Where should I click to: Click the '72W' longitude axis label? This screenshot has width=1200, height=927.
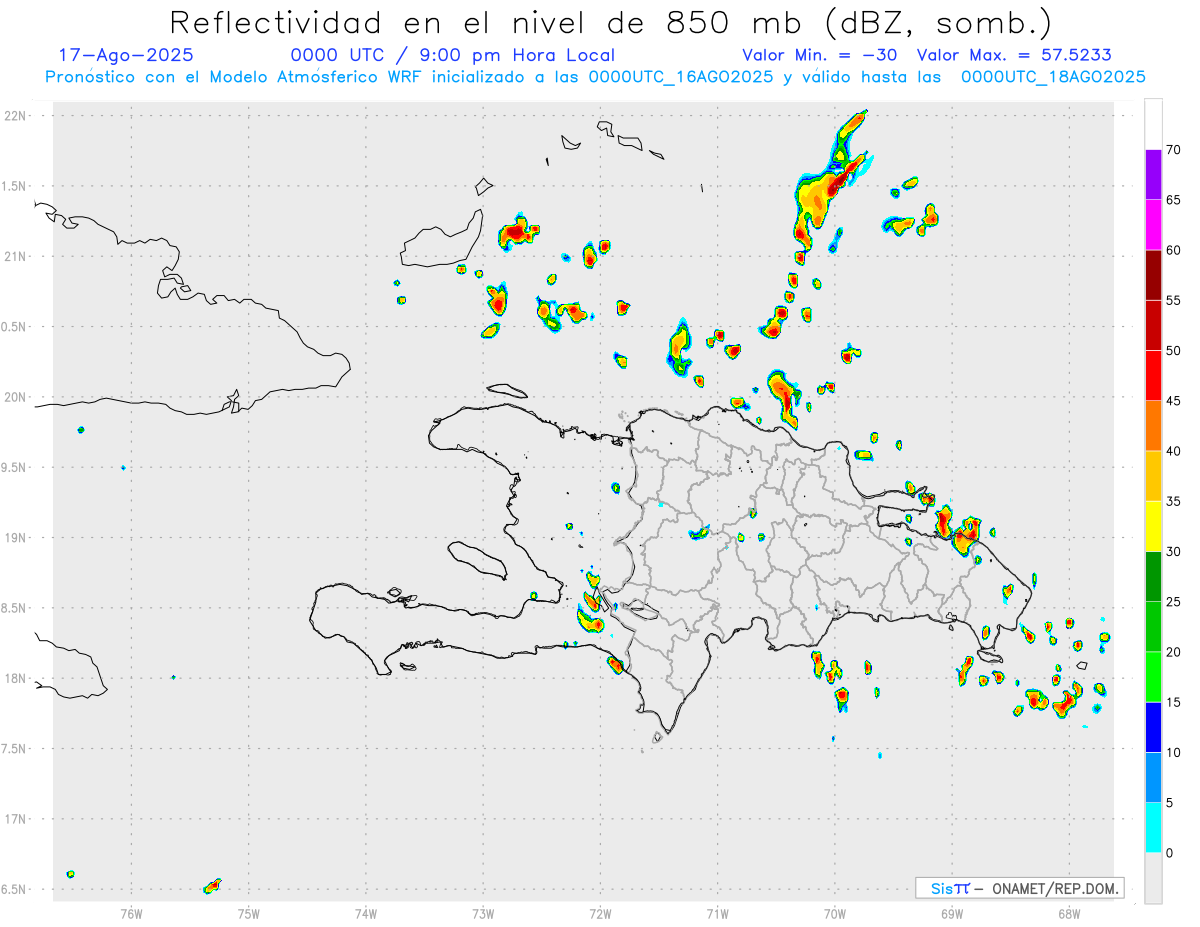point(600,914)
